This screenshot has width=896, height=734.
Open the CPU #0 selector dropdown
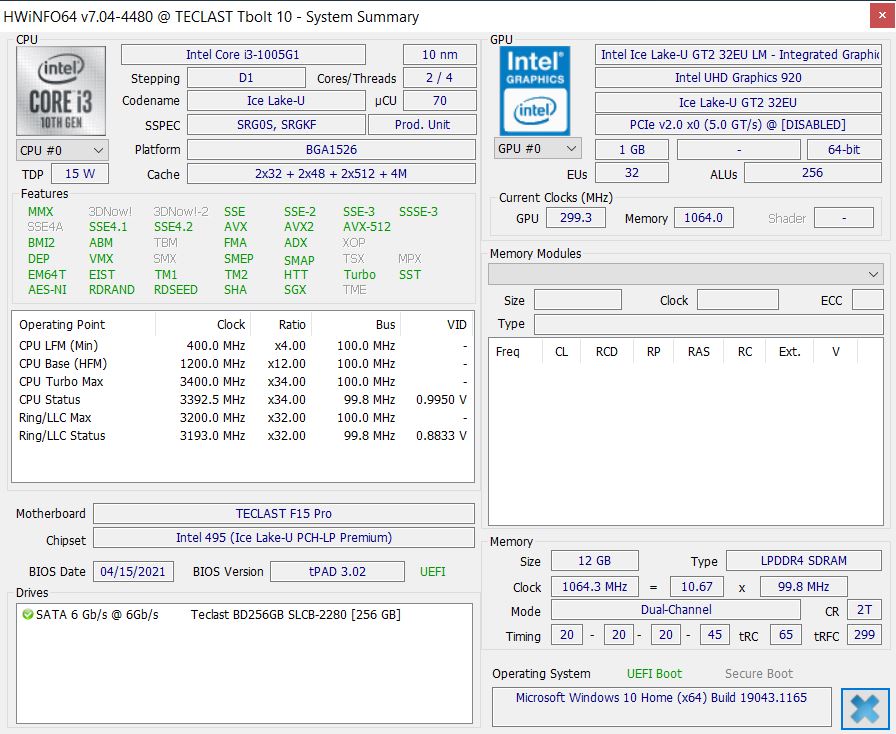pyautogui.click(x=62, y=150)
